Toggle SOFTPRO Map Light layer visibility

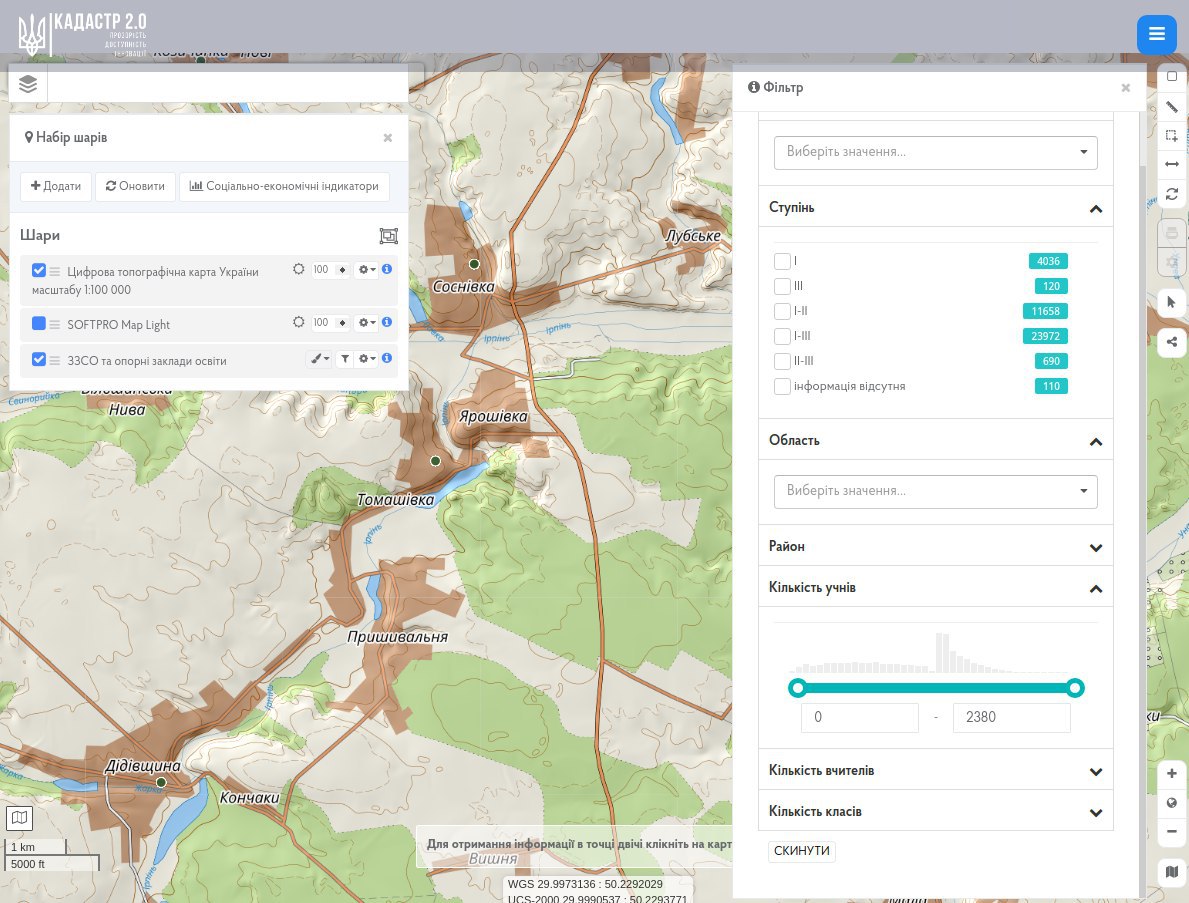(39, 323)
